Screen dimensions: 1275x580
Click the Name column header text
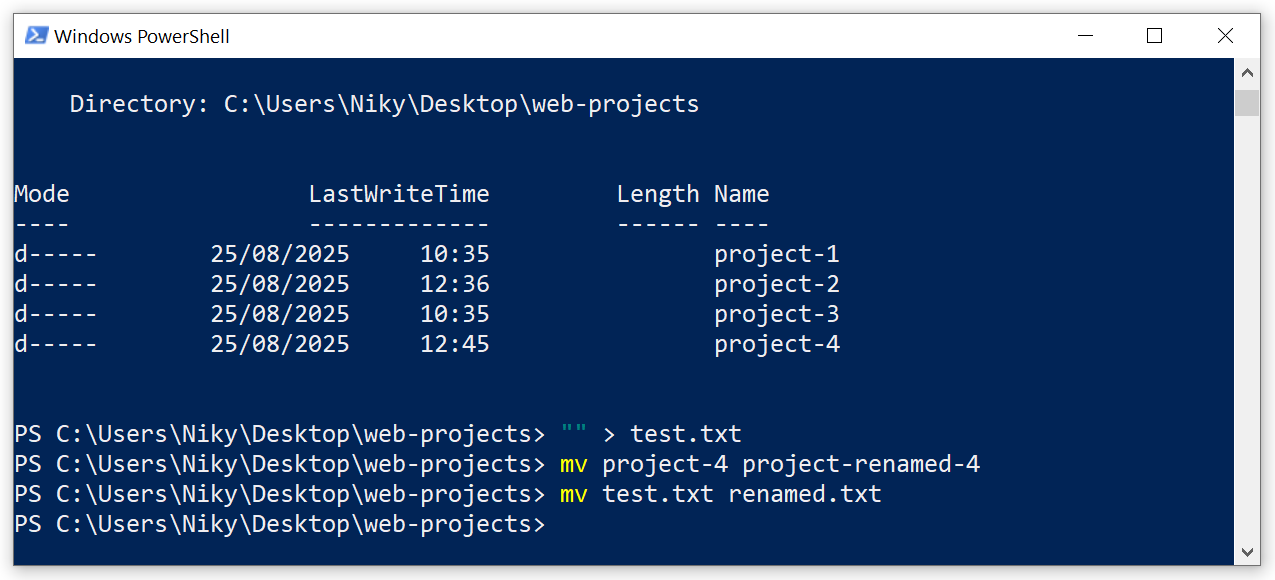(x=740, y=193)
